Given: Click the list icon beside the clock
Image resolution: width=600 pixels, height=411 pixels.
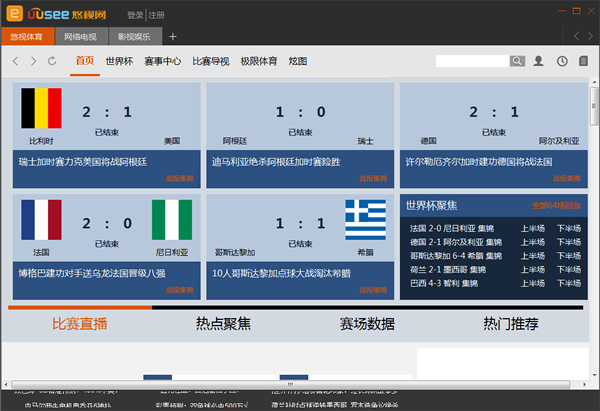Looking at the screenshot, I should pyautogui.click(x=584, y=61).
